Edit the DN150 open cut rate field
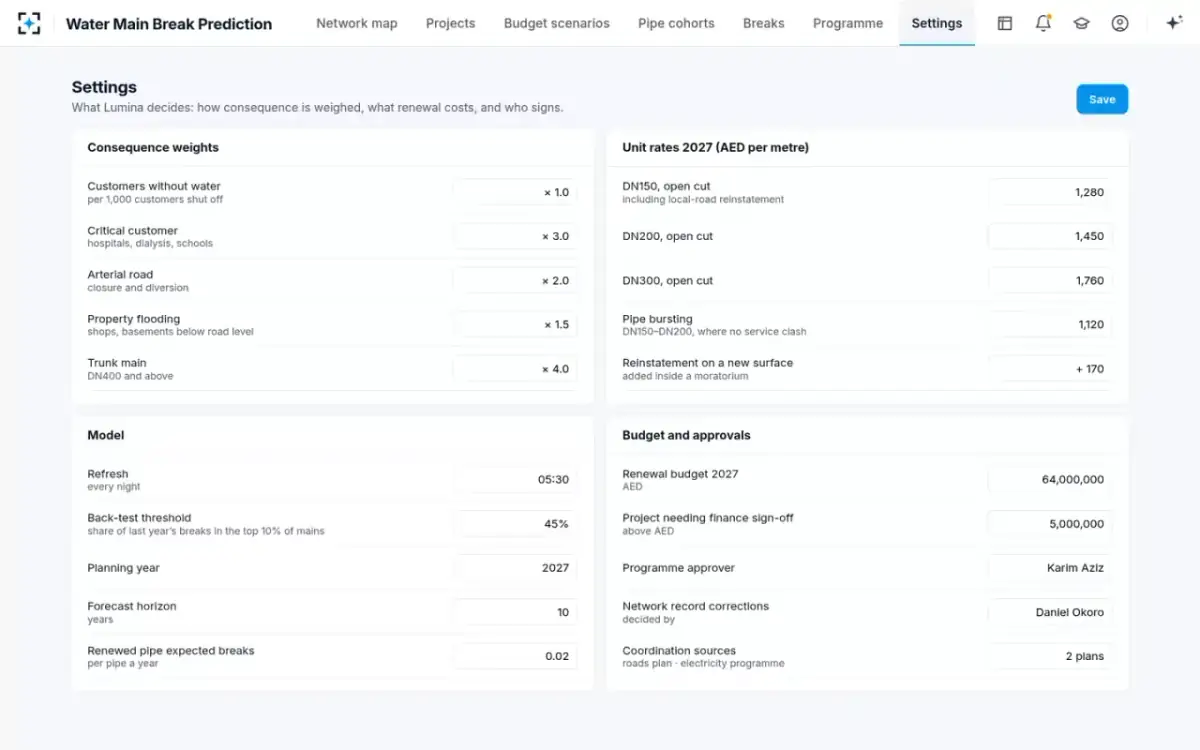Image resolution: width=1200 pixels, height=750 pixels. [x=1050, y=192]
